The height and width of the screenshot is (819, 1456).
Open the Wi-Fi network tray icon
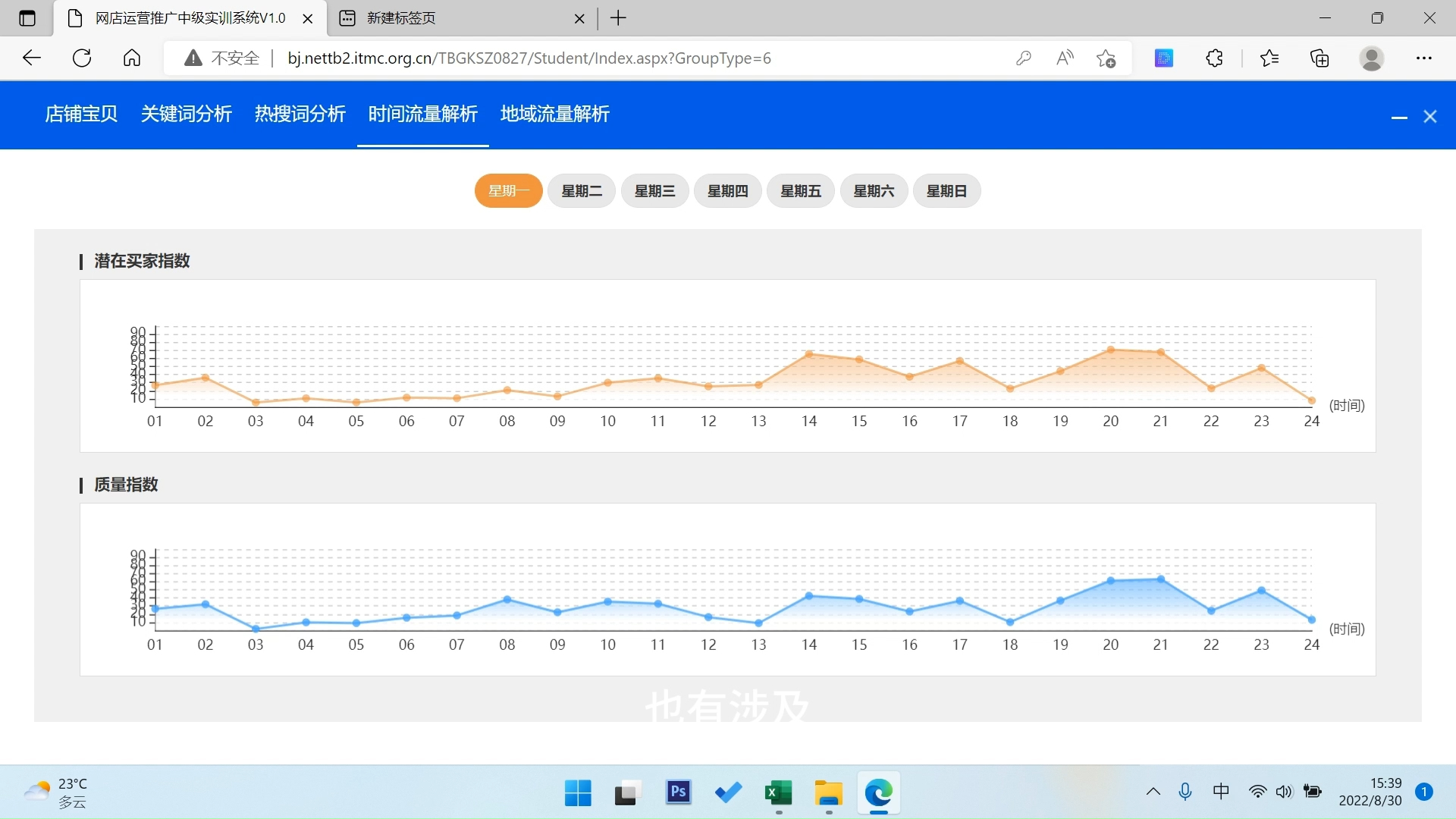[1257, 792]
